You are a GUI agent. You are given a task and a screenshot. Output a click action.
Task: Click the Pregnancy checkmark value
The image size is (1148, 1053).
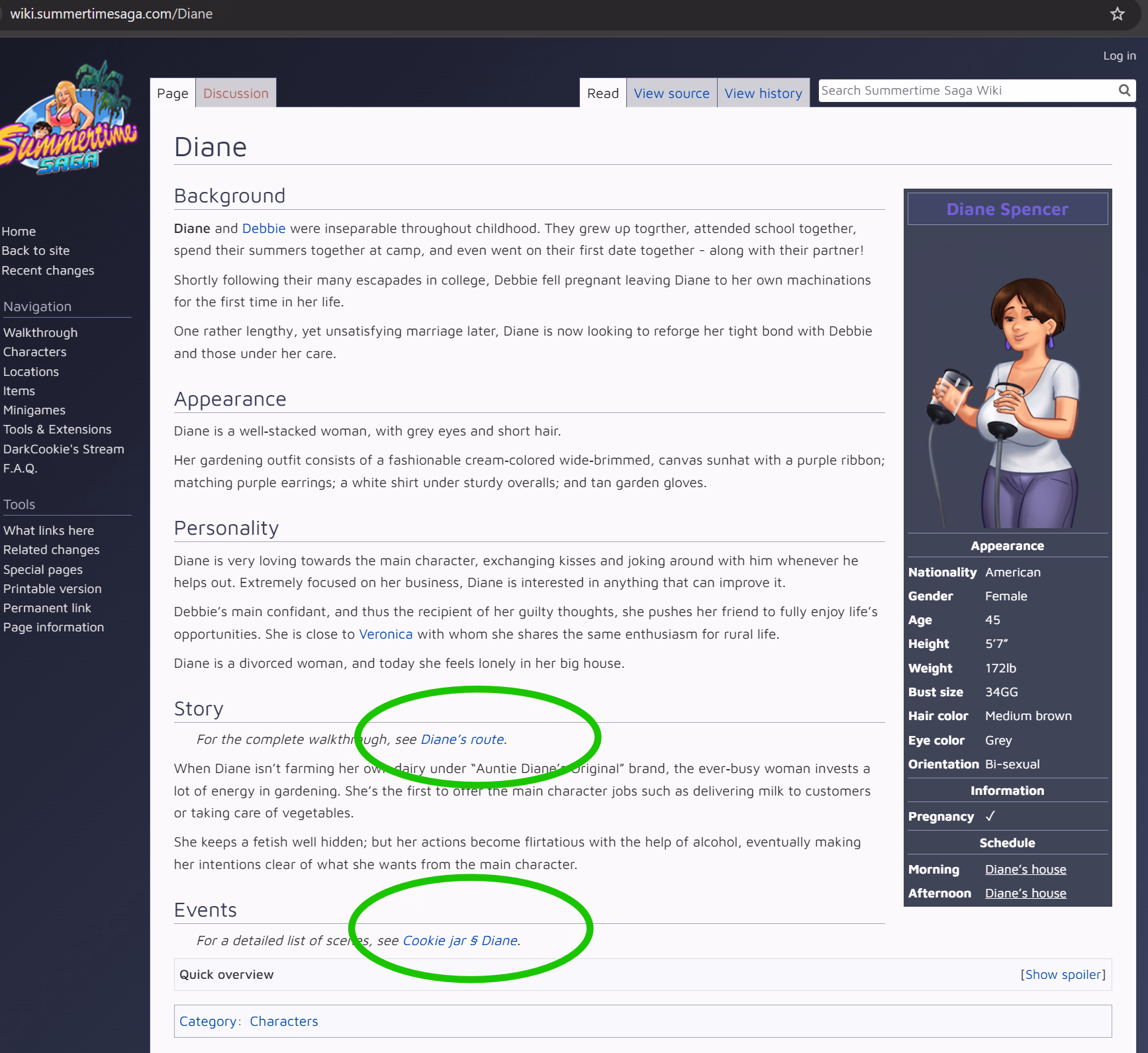point(990,817)
